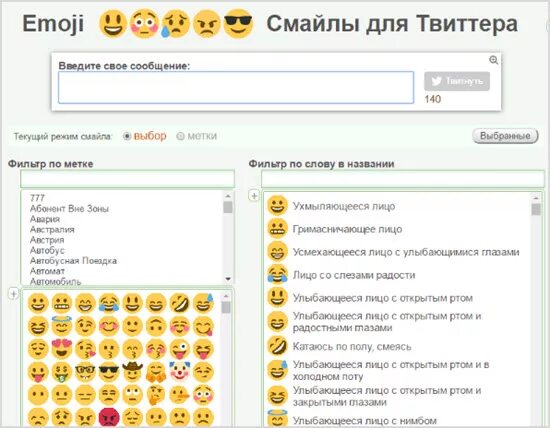This screenshot has width=550, height=428.
Task: Click up arrow of emoji grid scrollbar
Action: [x=226, y=296]
